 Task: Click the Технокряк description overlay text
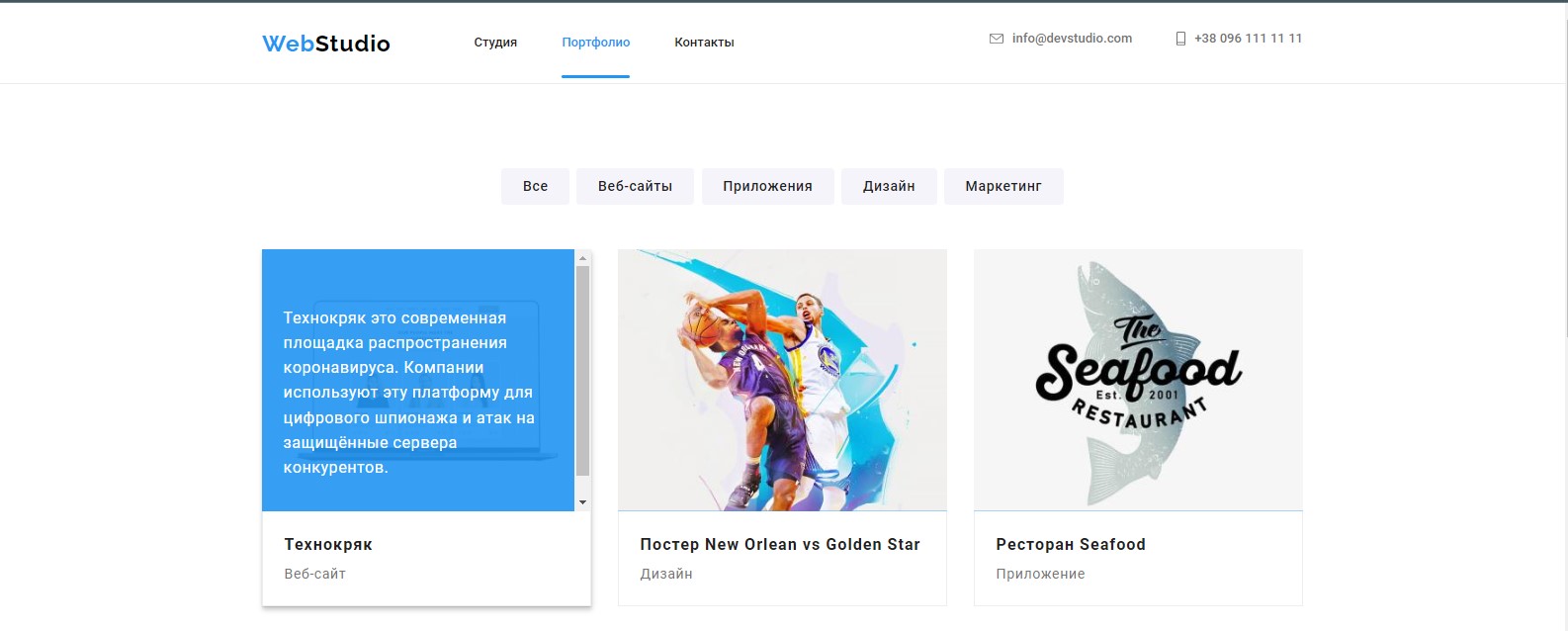(x=409, y=393)
